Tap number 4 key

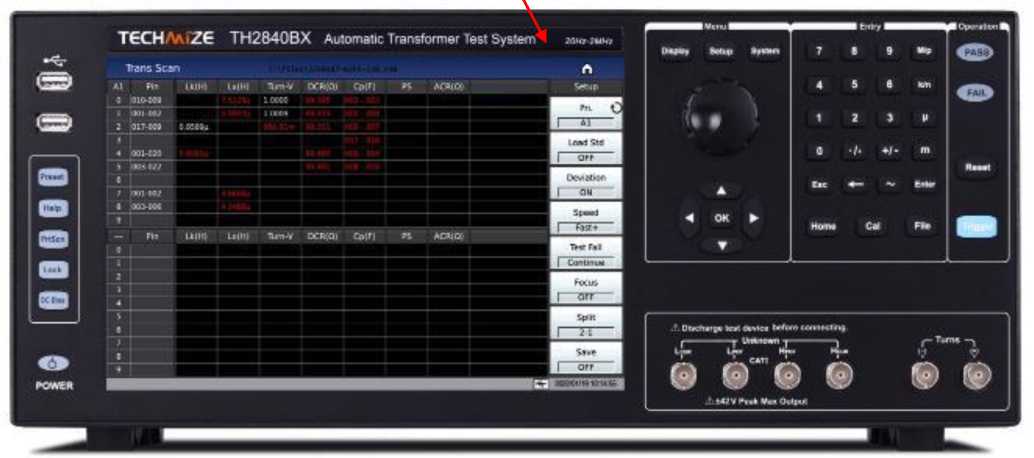[819, 85]
